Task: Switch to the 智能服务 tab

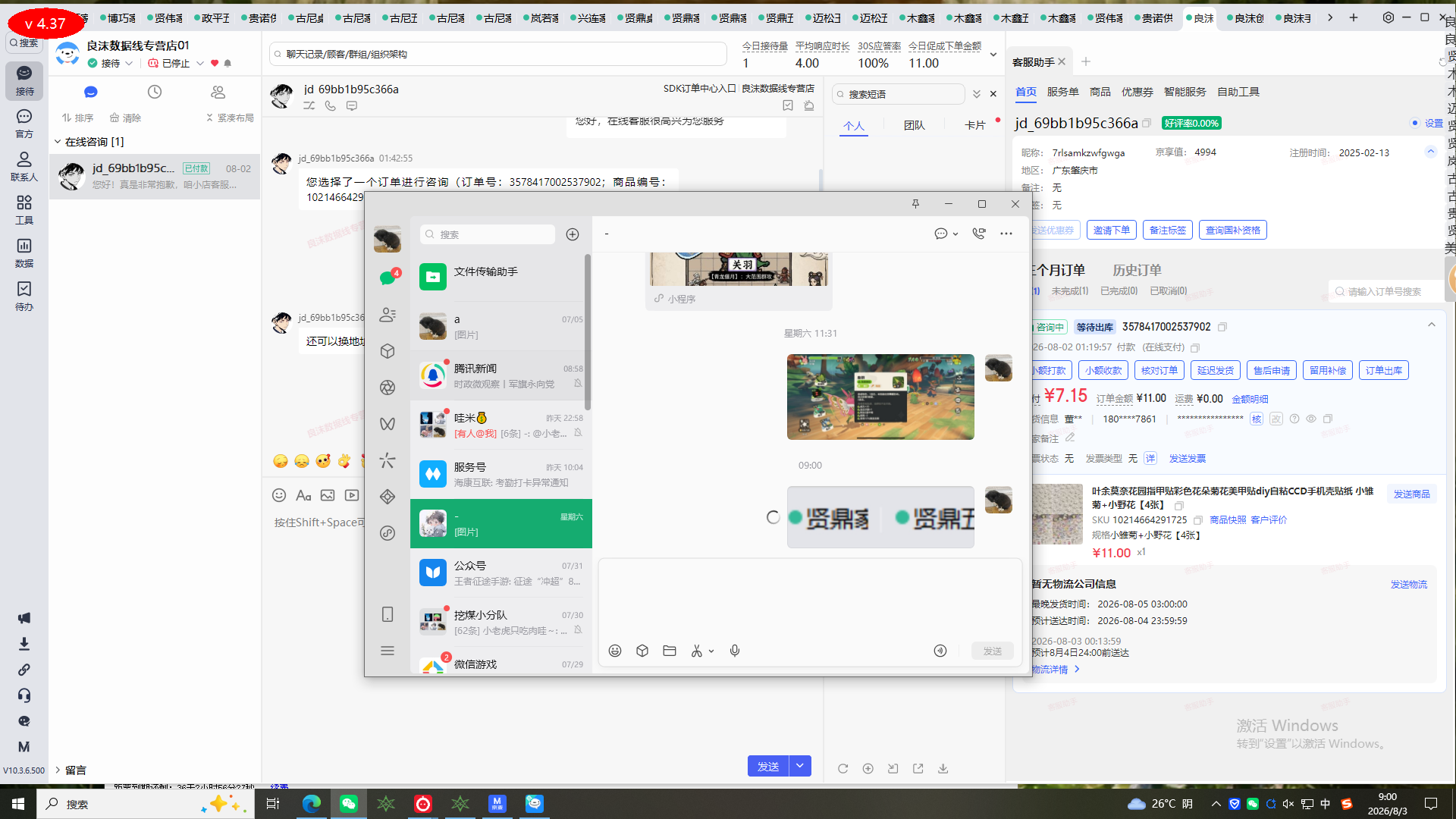Action: [x=1185, y=92]
